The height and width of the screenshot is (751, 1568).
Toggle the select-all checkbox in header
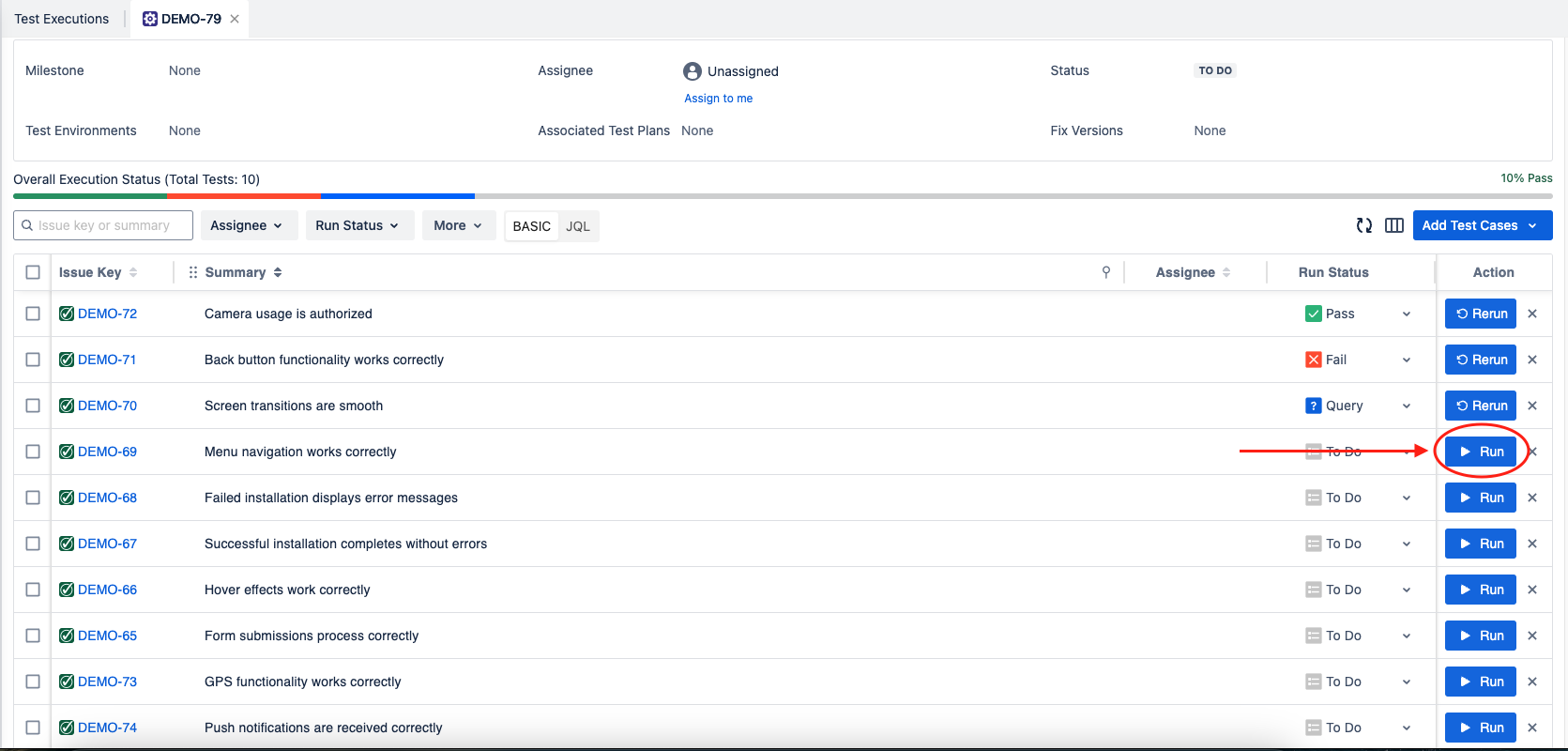pyautogui.click(x=33, y=272)
